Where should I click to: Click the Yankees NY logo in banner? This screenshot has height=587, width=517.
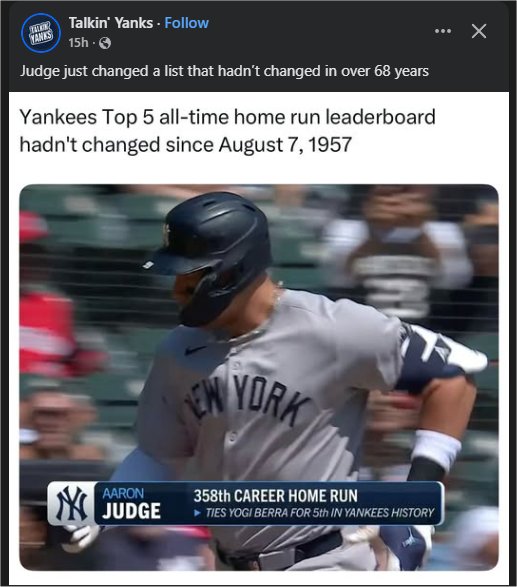click(71, 504)
